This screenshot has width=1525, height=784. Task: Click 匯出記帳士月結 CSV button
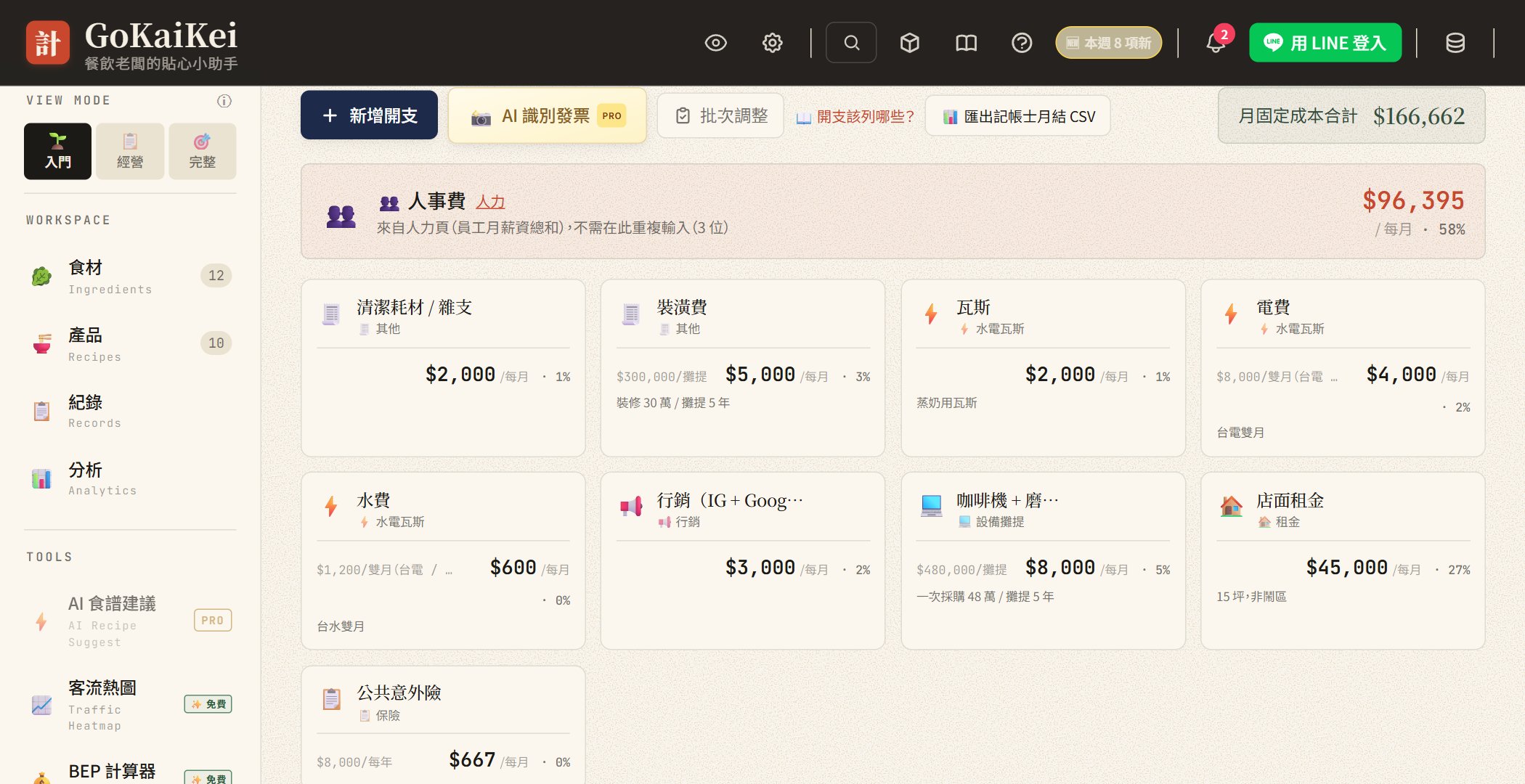click(1018, 116)
